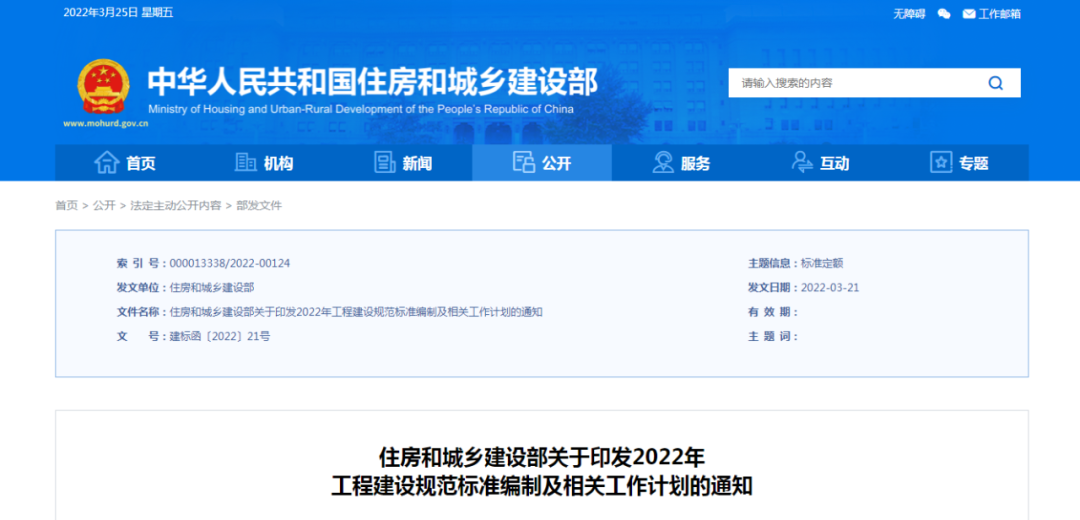Click the WeChat icon in top bar

[944, 14]
